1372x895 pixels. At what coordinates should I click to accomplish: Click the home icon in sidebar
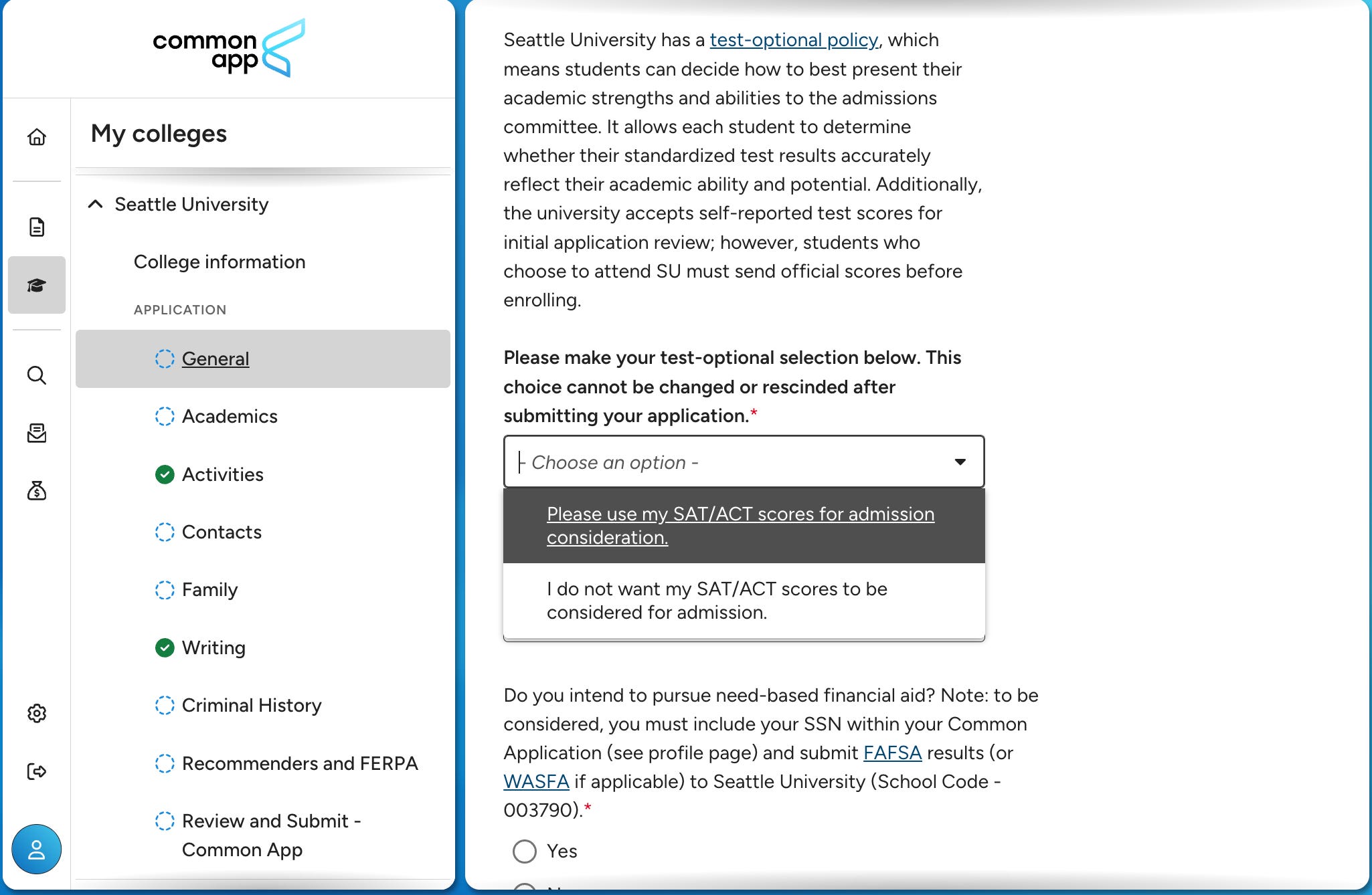coord(37,137)
